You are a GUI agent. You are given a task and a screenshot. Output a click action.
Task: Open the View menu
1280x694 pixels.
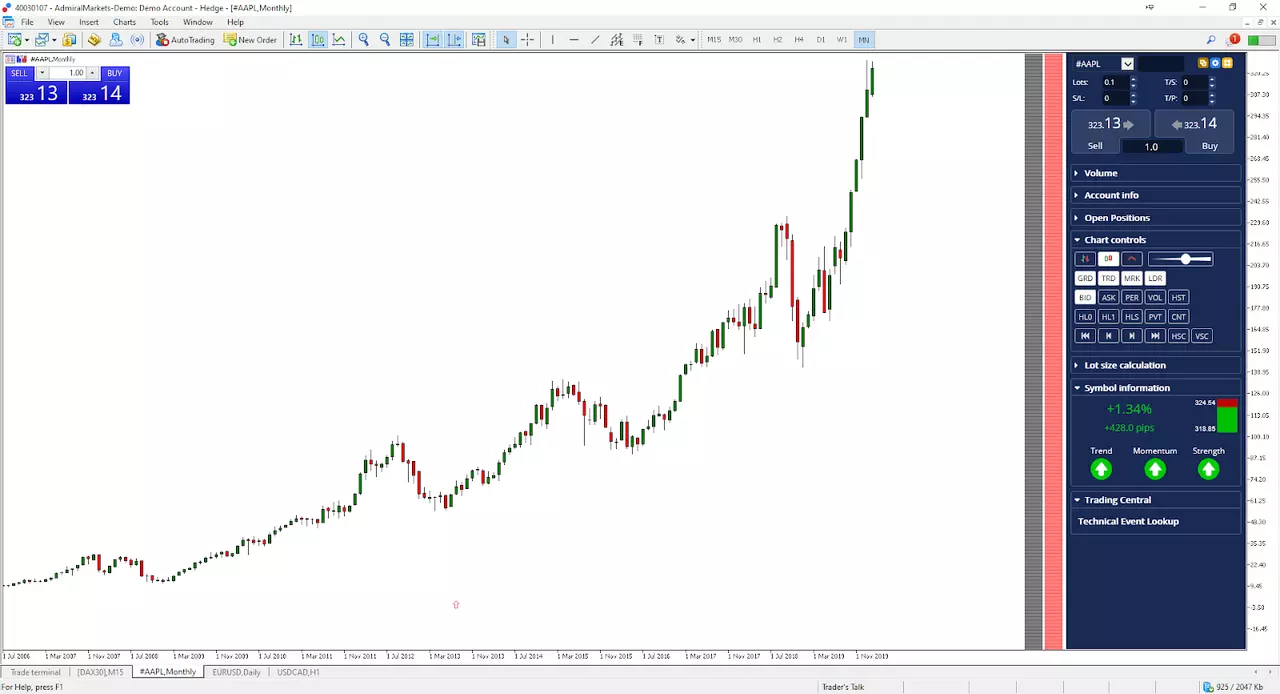tap(56, 22)
